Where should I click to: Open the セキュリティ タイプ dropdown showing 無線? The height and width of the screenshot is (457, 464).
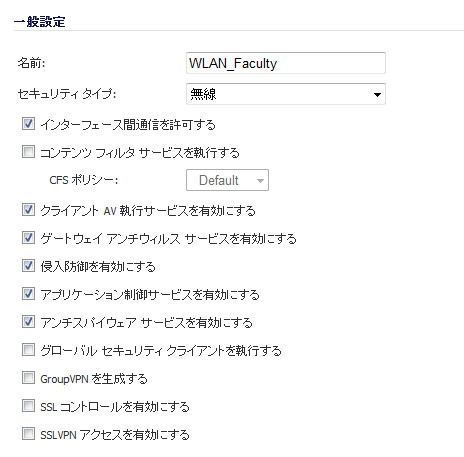pos(286,94)
